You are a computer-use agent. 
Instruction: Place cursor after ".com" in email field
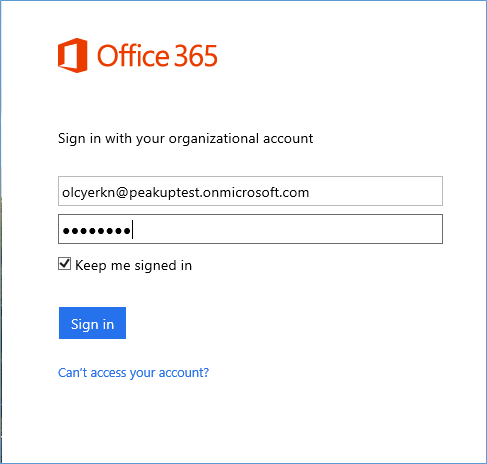(311, 193)
